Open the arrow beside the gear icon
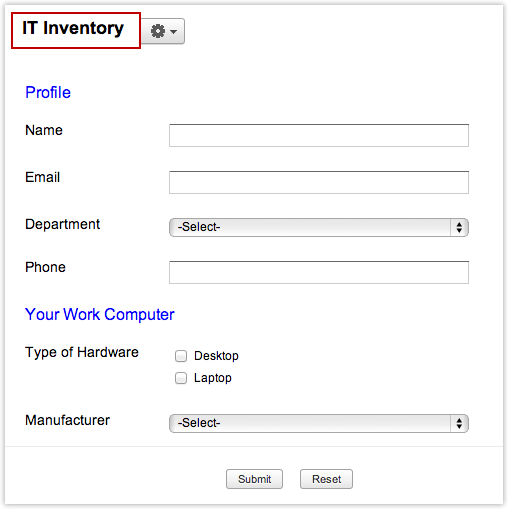The height and width of the screenshot is (509, 508). 173,32
